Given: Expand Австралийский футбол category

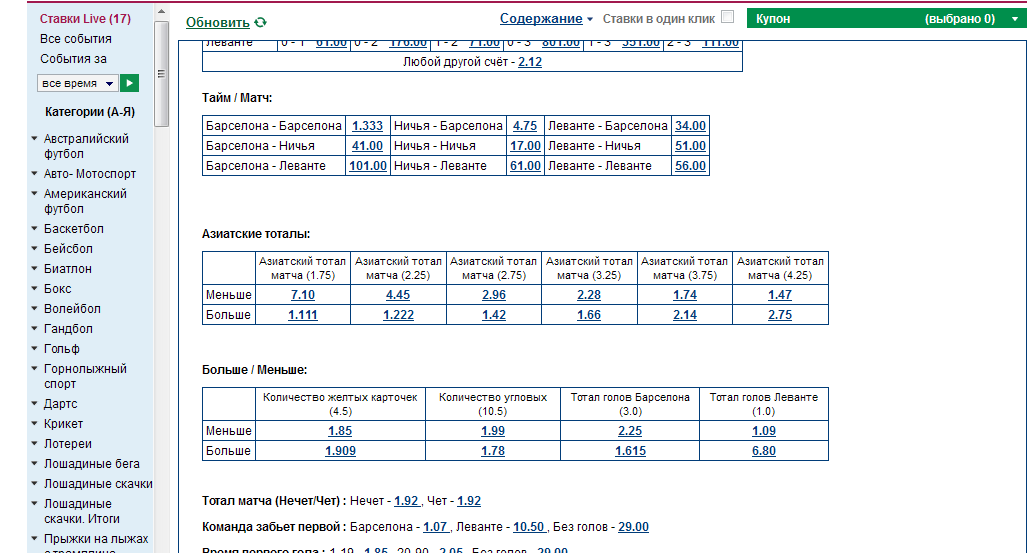Looking at the screenshot, I should point(34,139).
